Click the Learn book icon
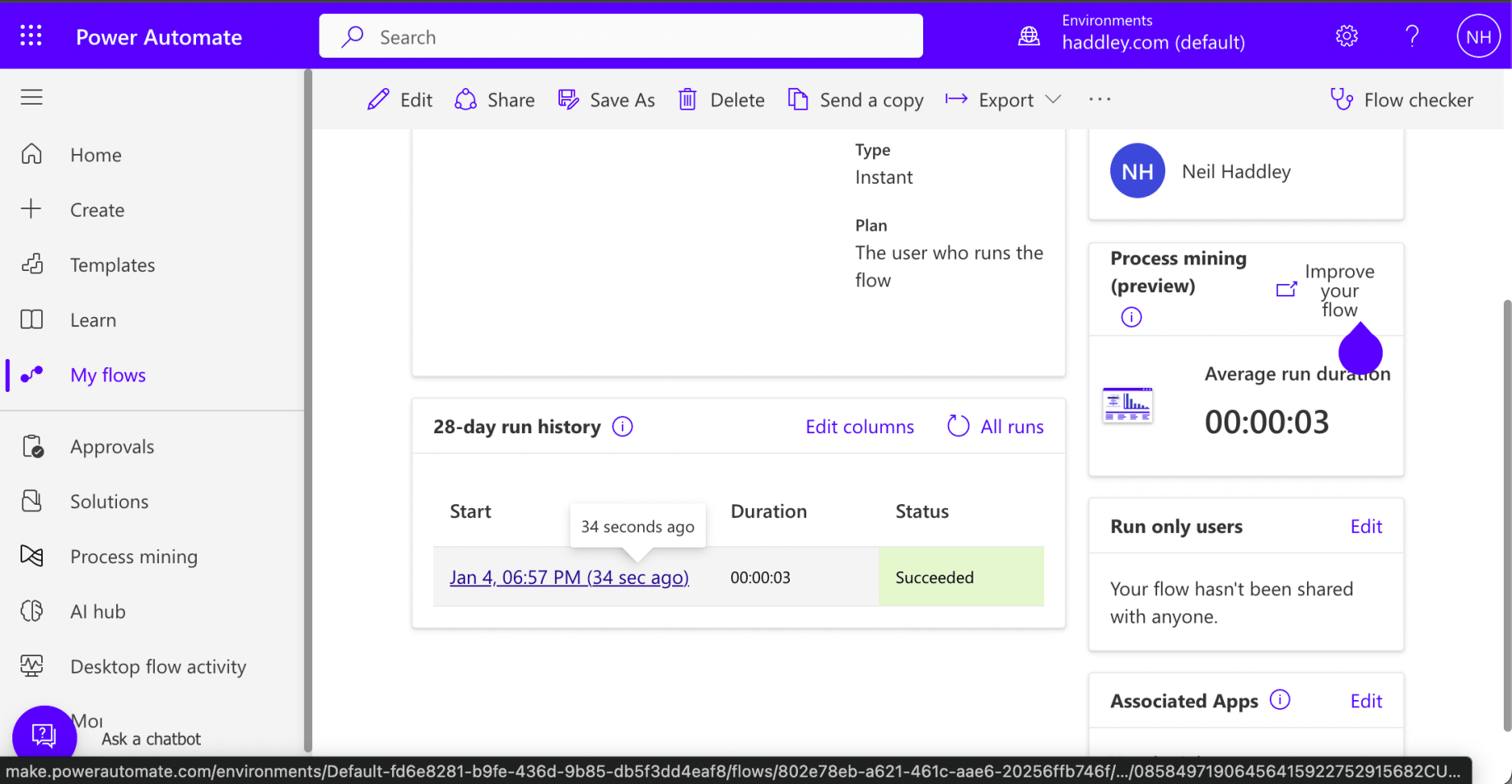This screenshot has width=1512, height=784. (31, 320)
